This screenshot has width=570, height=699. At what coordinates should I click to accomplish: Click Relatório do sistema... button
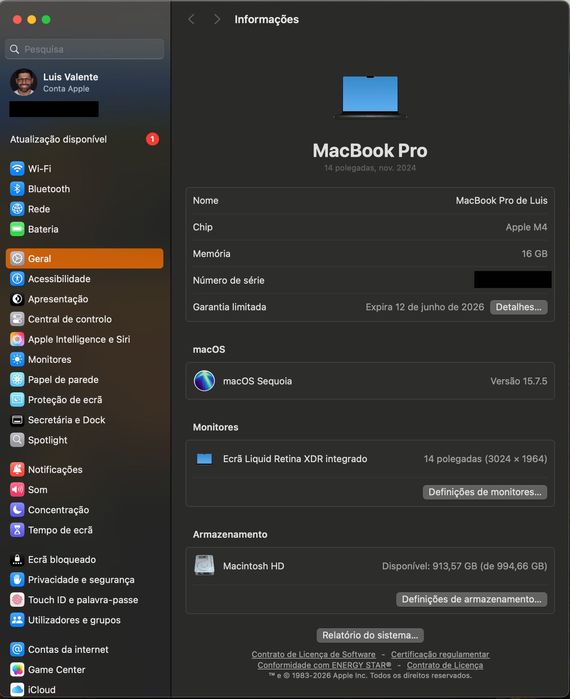pos(370,635)
